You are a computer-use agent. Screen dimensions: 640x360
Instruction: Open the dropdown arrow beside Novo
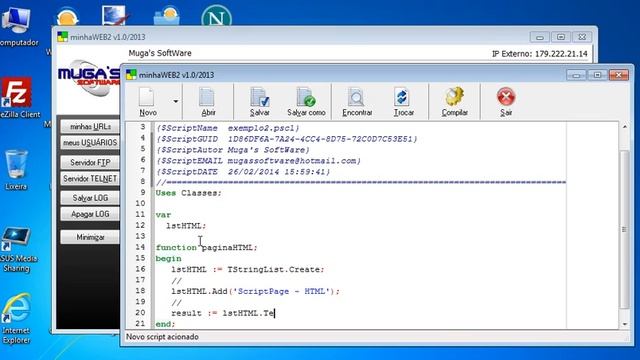(176, 101)
